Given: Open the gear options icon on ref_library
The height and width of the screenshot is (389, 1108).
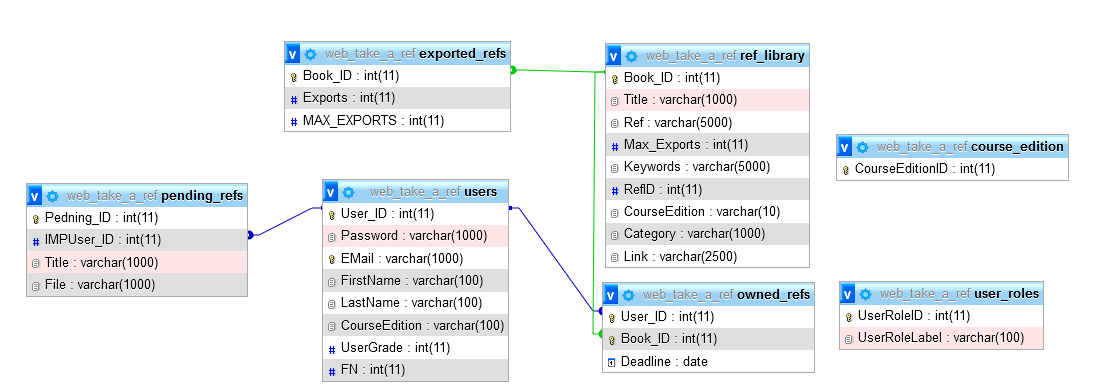Looking at the screenshot, I should 631,56.
